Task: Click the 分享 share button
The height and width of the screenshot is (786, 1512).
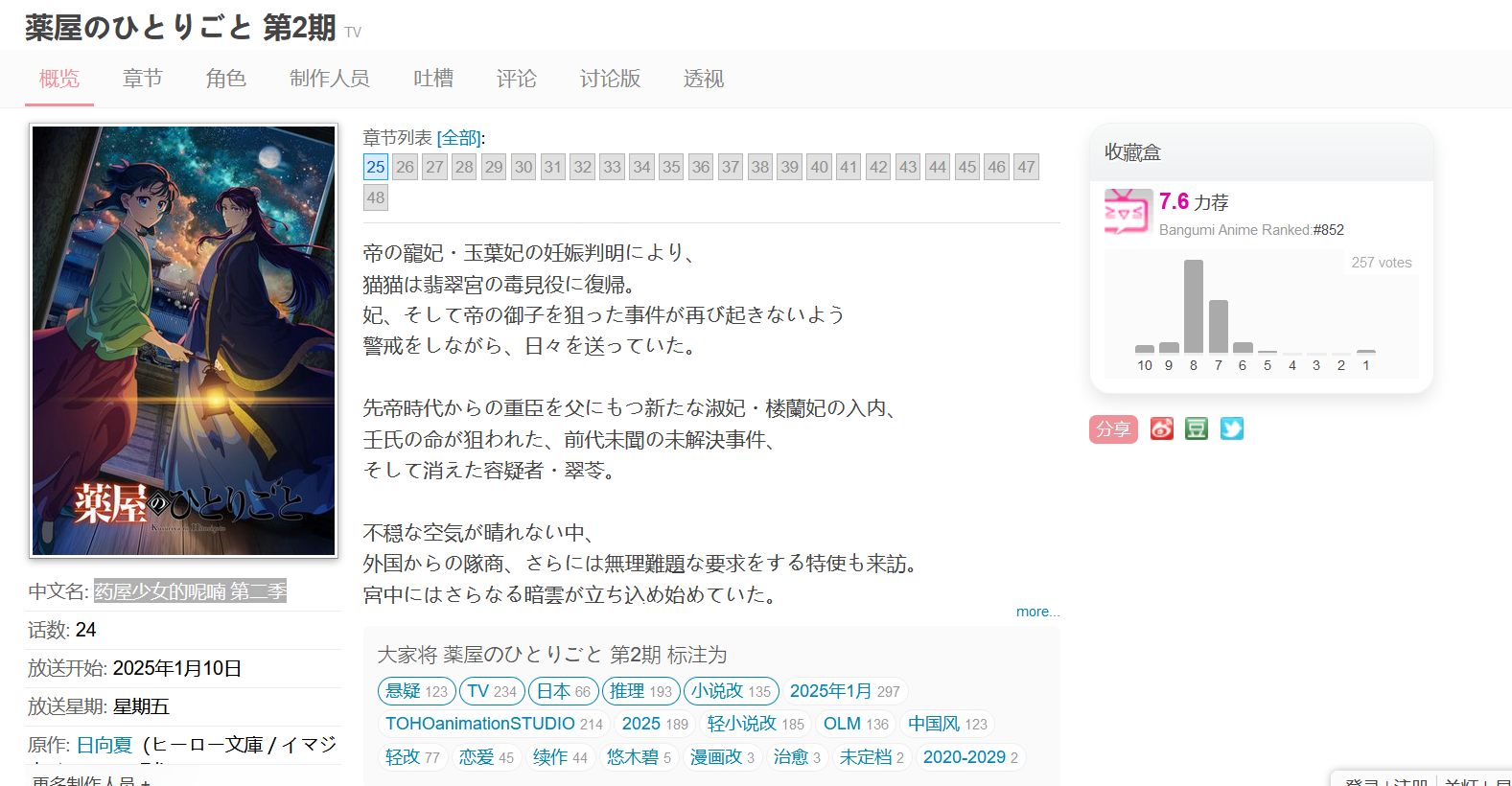Action: [1113, 429]
